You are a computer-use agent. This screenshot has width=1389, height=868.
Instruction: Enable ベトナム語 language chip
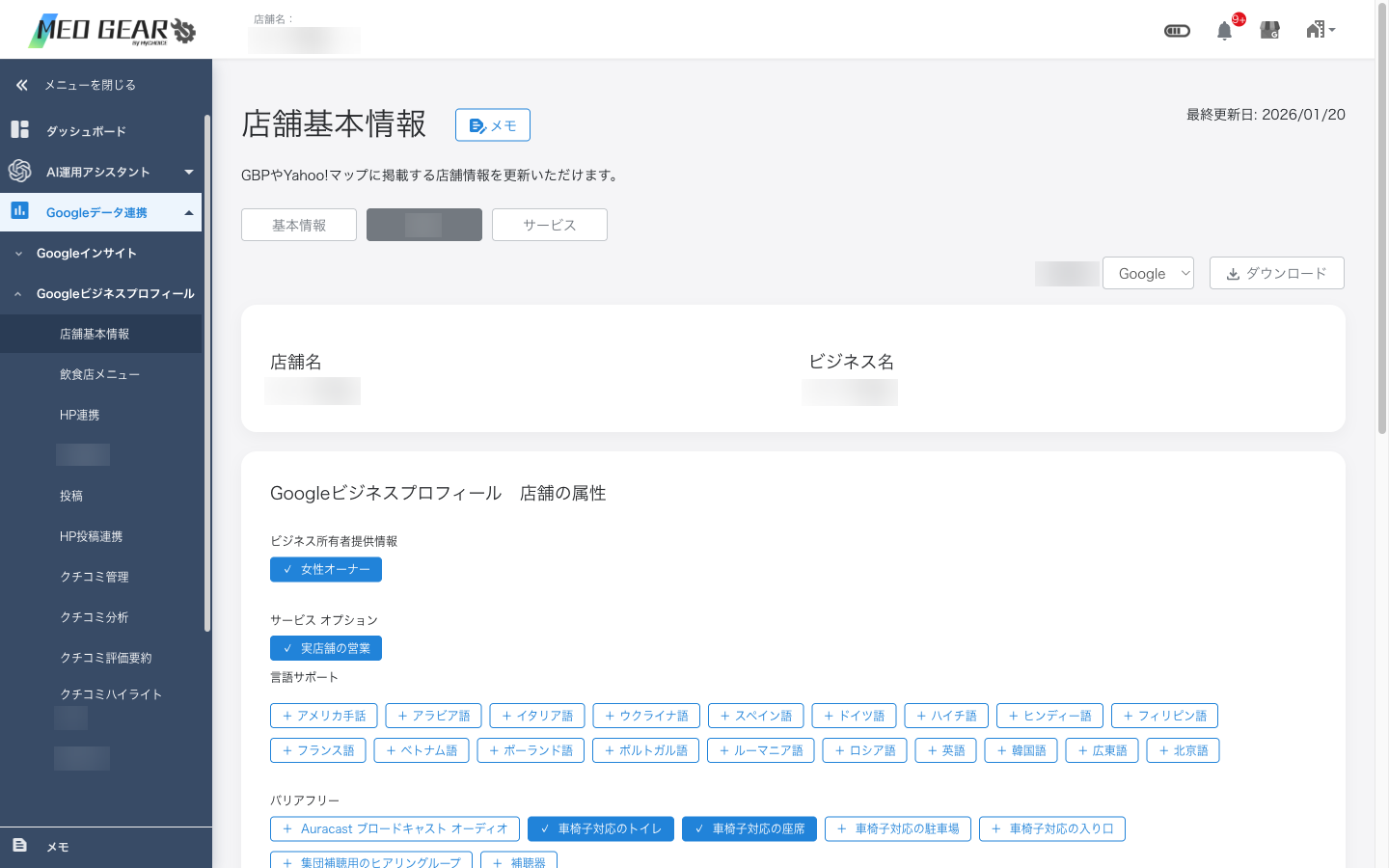(x=422, y=750)
